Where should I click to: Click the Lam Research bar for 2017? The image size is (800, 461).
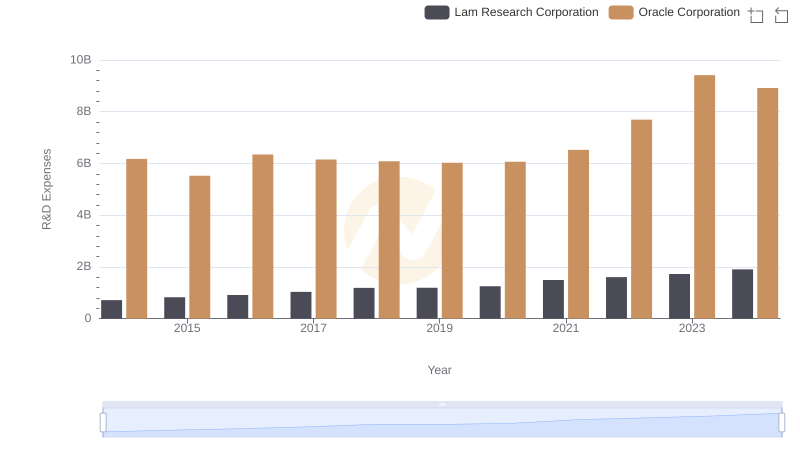click(301, 305)
